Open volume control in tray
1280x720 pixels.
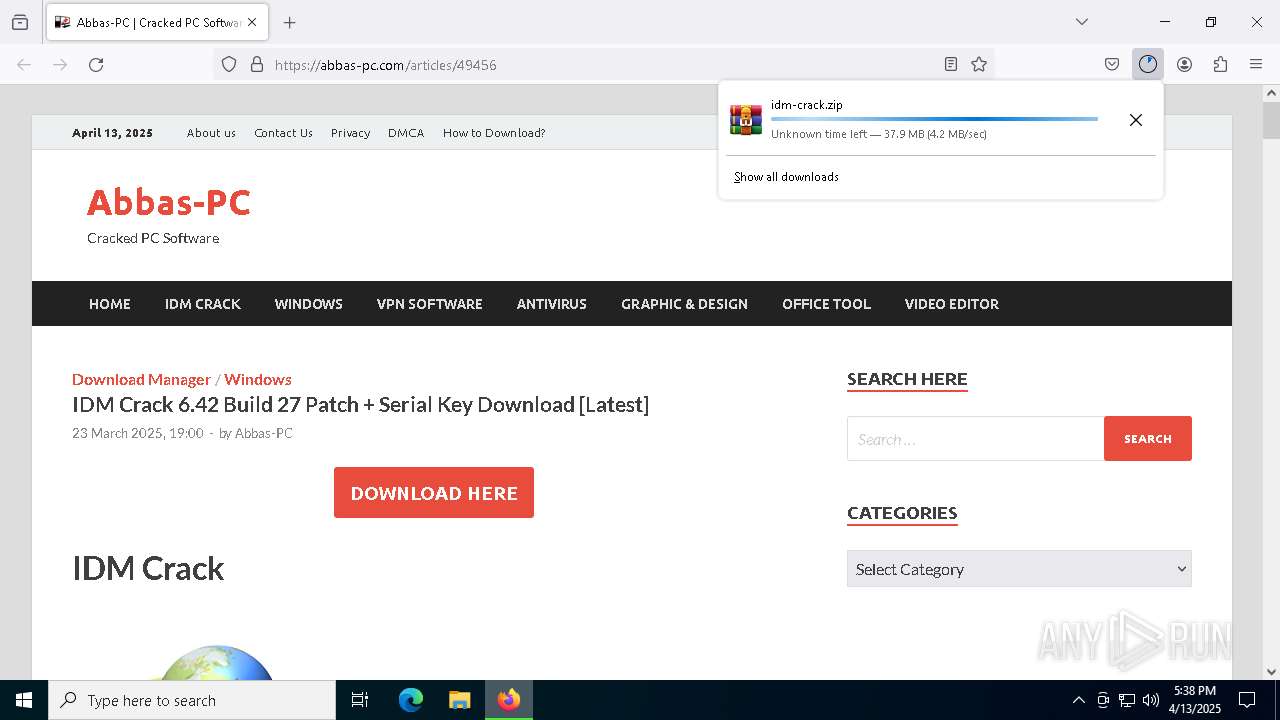(1151, 700)
